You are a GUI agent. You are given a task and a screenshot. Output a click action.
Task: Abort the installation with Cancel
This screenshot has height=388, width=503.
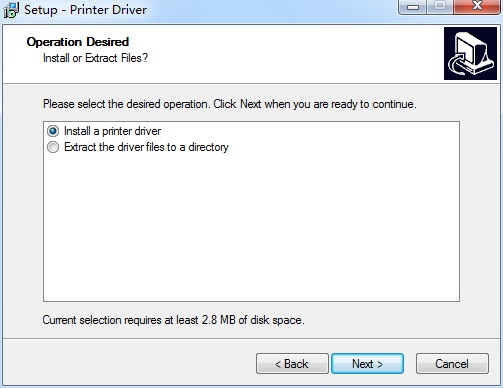tap(452, 364)
